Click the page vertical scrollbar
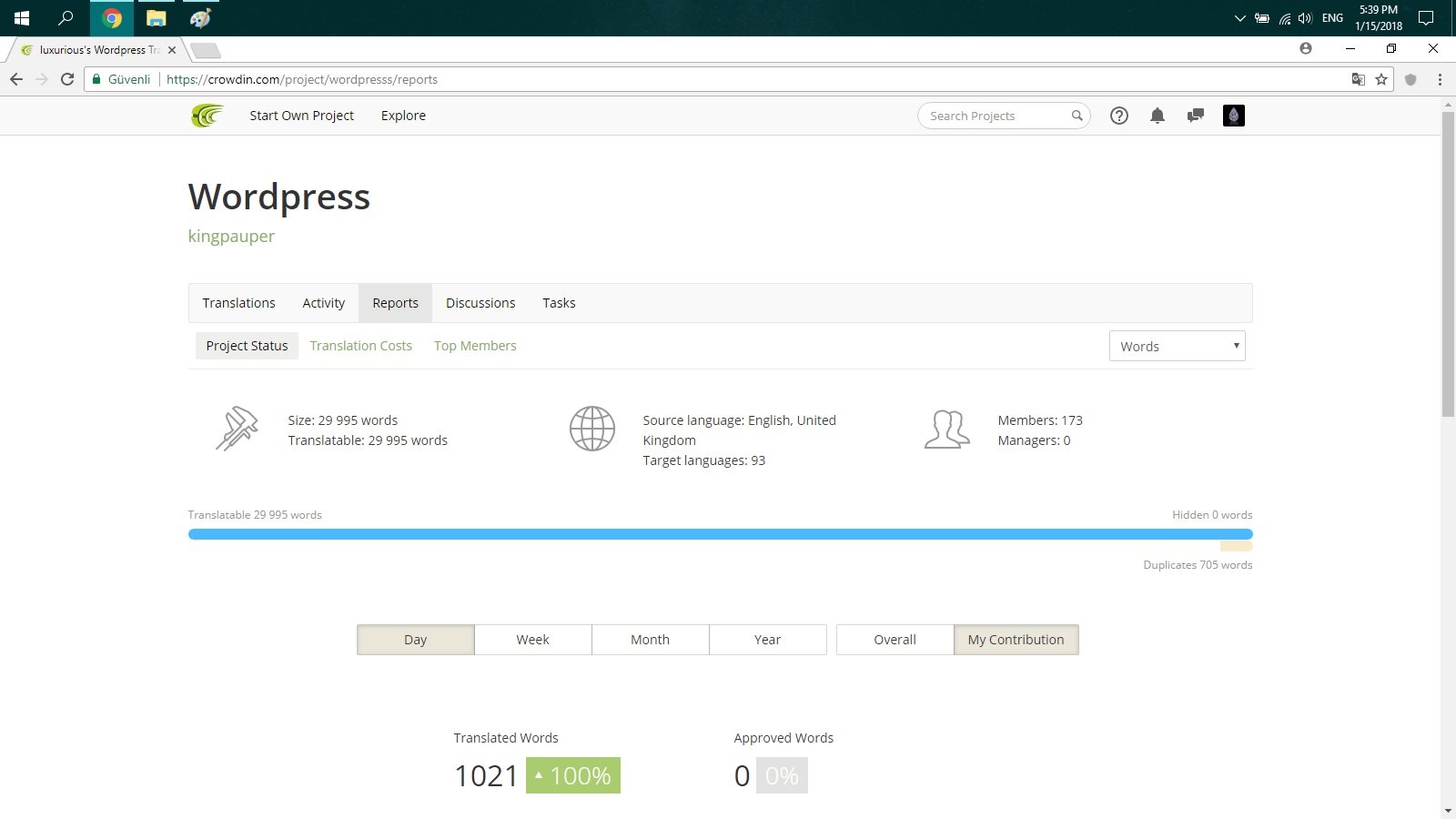The image size is (1456, 819). tap(1448, 264)
